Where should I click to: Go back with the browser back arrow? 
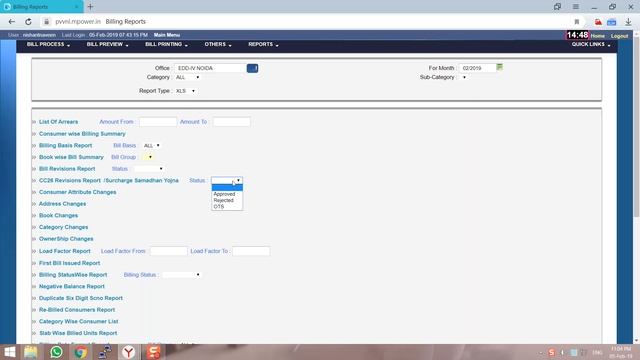(11, 22)
